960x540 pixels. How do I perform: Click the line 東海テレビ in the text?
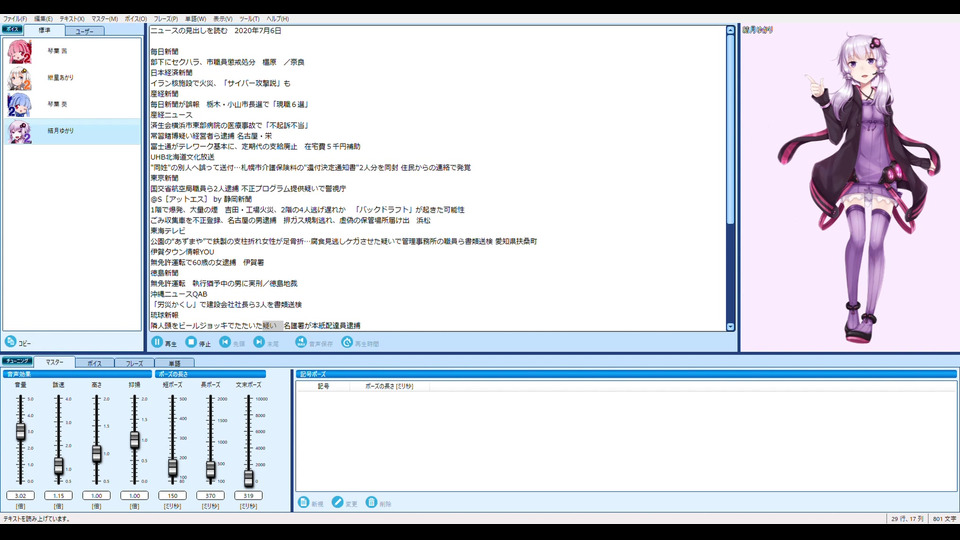click(x=168, y=231)
